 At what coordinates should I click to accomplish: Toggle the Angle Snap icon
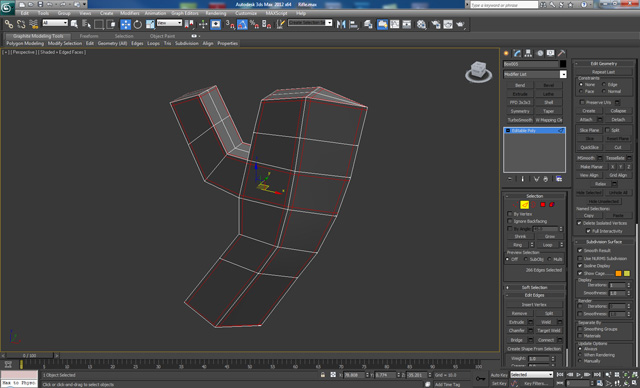point(242,24)
